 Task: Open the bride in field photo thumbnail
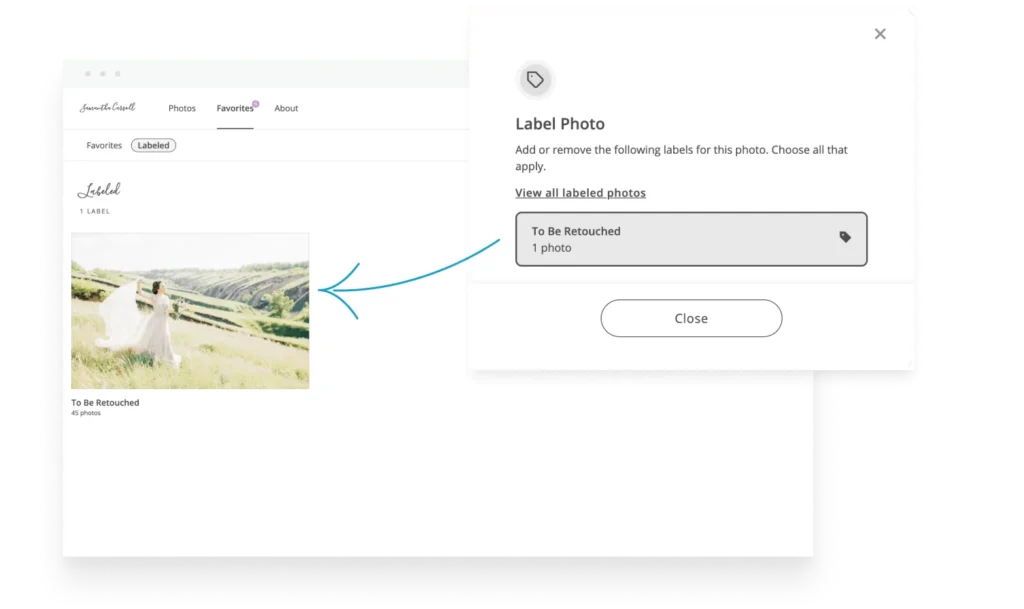[x=190, y=311]
